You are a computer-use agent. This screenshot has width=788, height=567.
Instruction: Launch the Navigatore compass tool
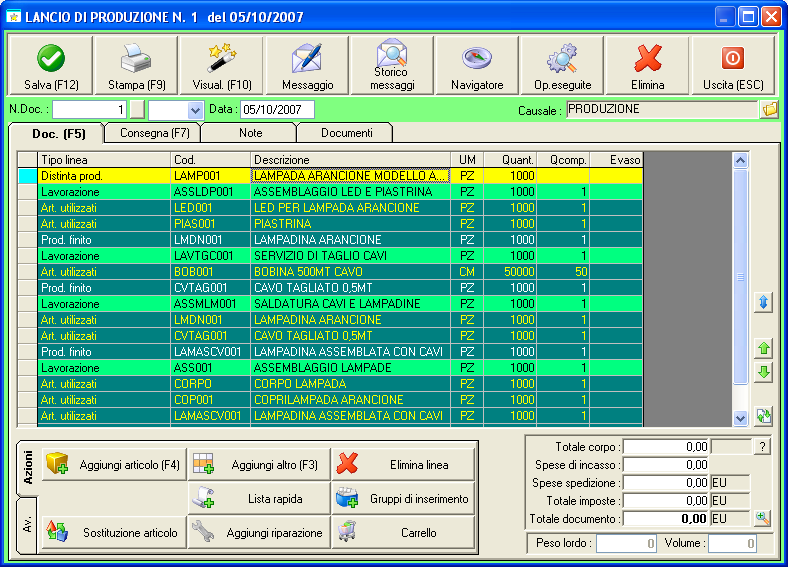[477, 65]
